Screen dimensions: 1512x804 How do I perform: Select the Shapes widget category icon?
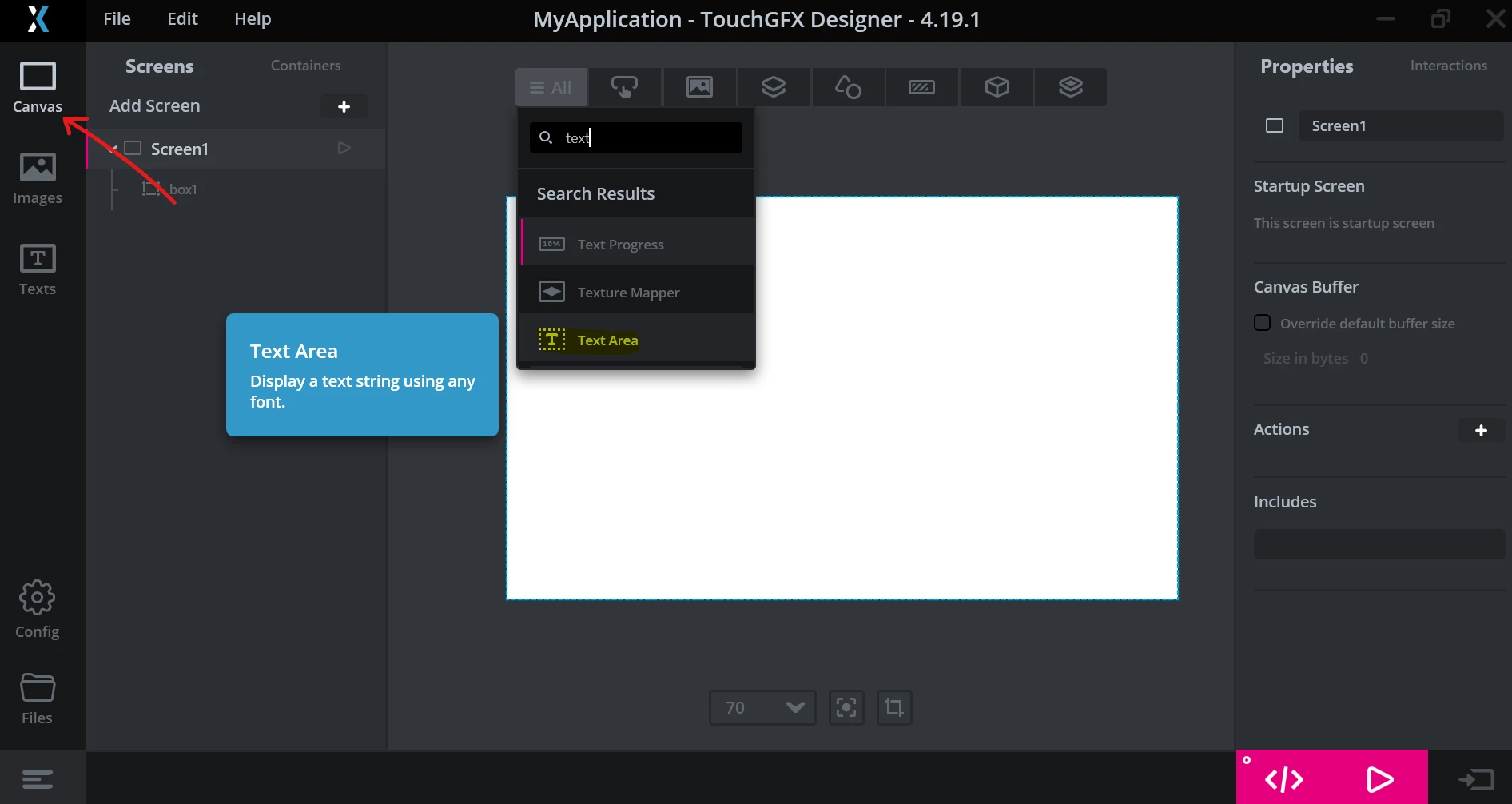tap(848, 87)
